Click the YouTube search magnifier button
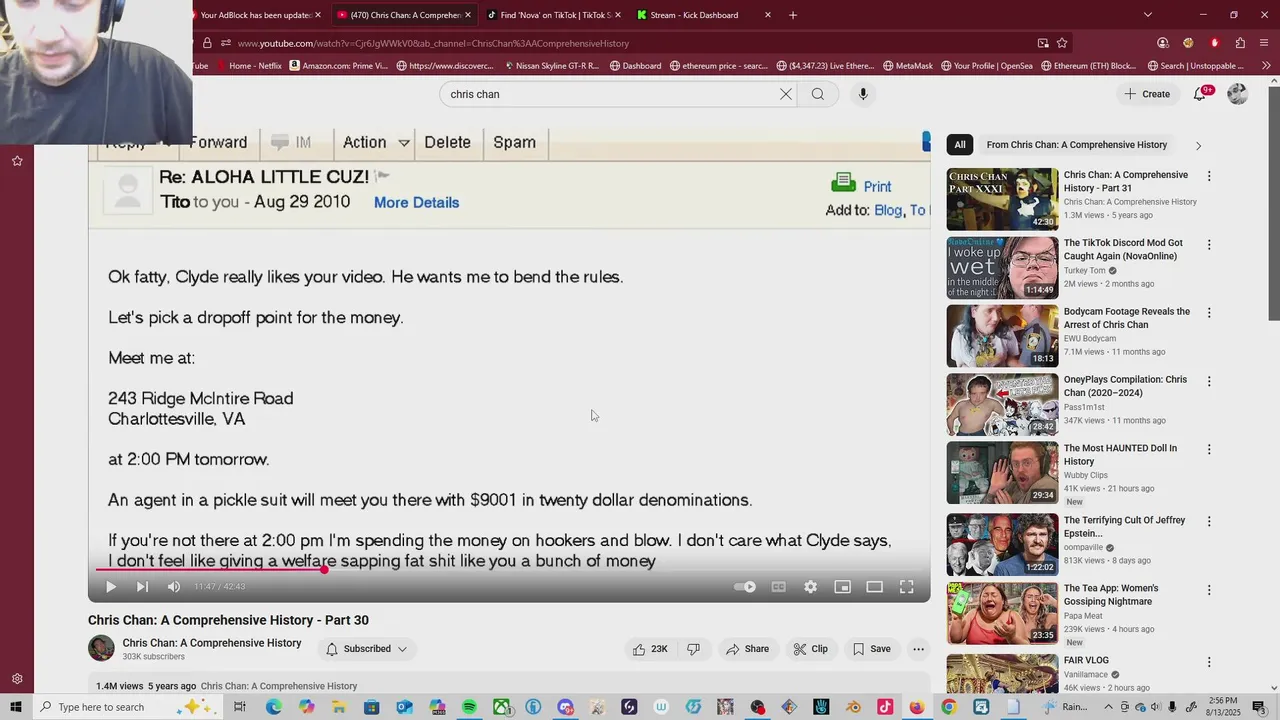 coord(818,94)
